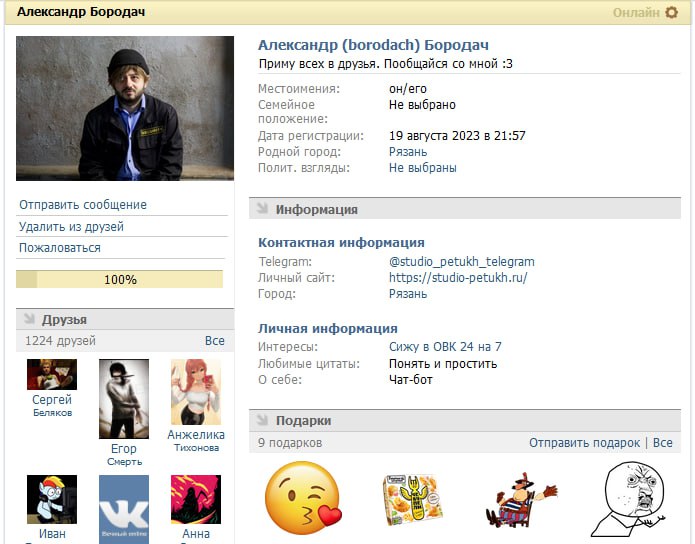Click the 100% profile progress bar

(120, 280)
